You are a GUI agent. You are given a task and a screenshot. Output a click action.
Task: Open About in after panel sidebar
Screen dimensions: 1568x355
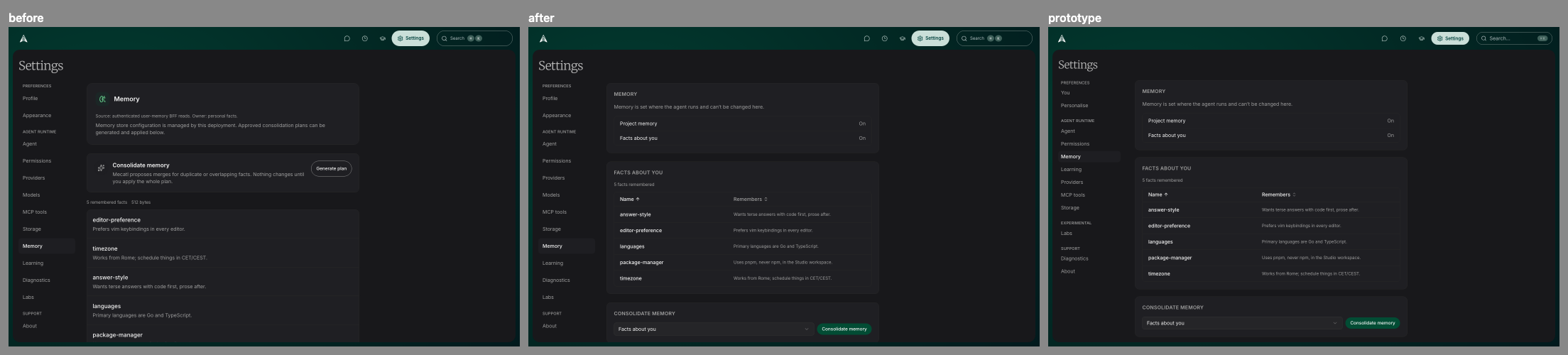567,326
